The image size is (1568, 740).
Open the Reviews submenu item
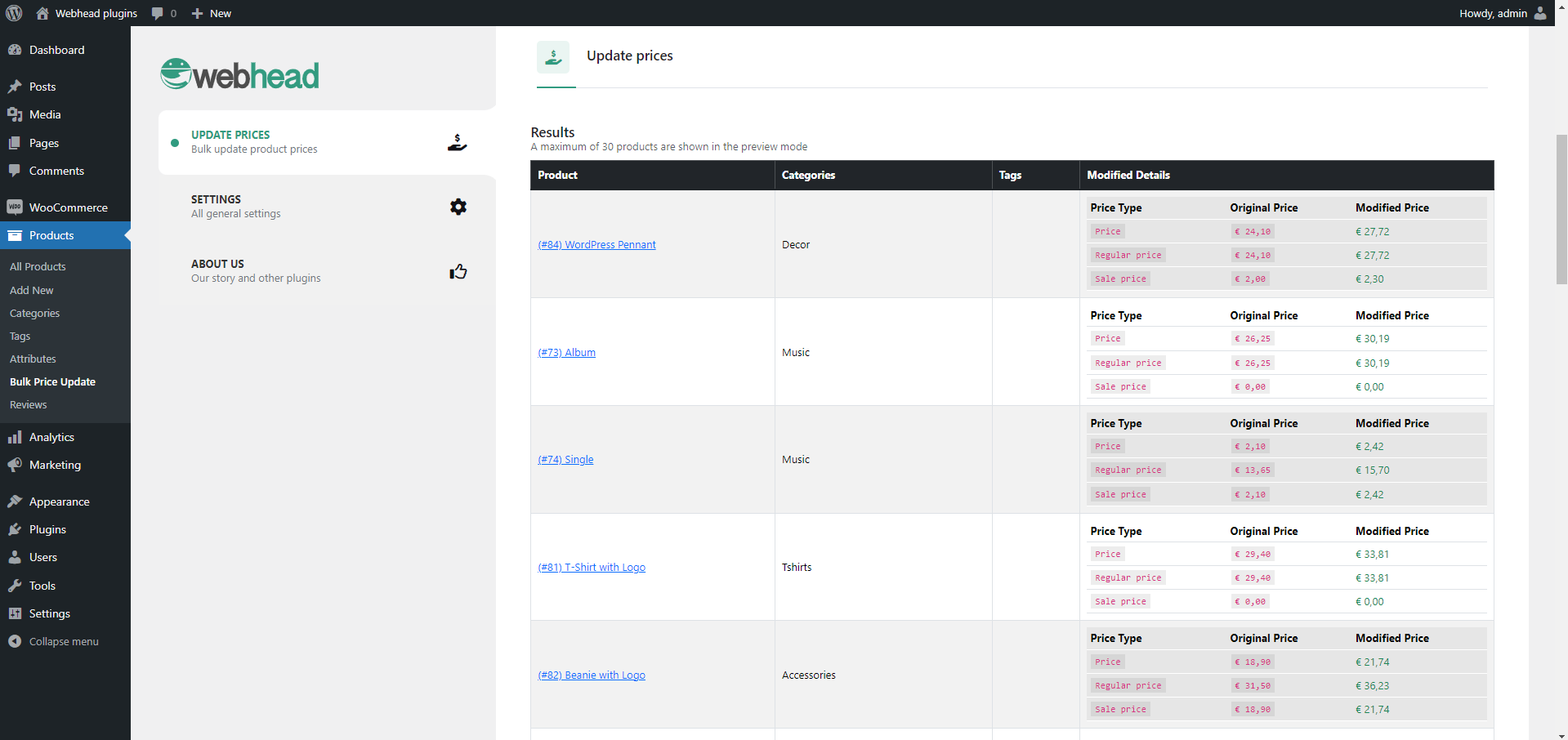tap(29, 404)
